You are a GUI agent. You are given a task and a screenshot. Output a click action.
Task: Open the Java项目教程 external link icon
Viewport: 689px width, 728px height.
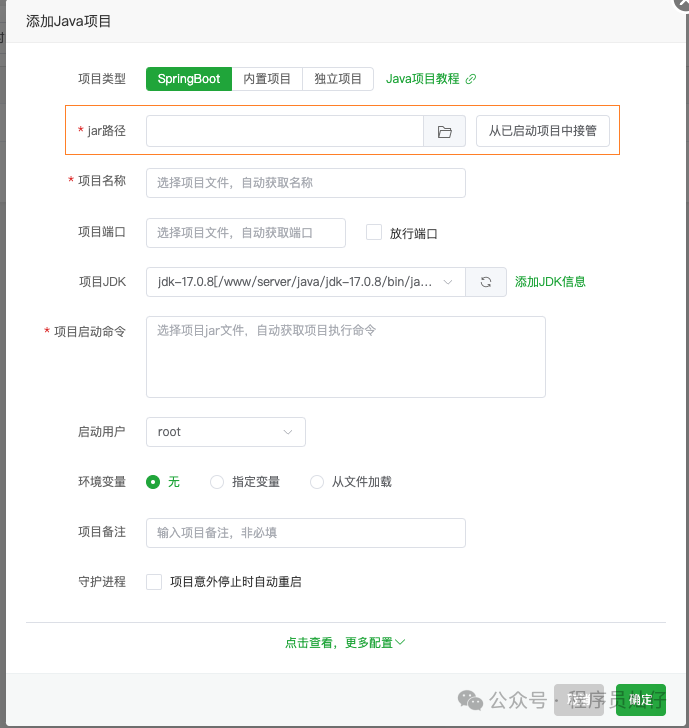[x=471, y=79]
